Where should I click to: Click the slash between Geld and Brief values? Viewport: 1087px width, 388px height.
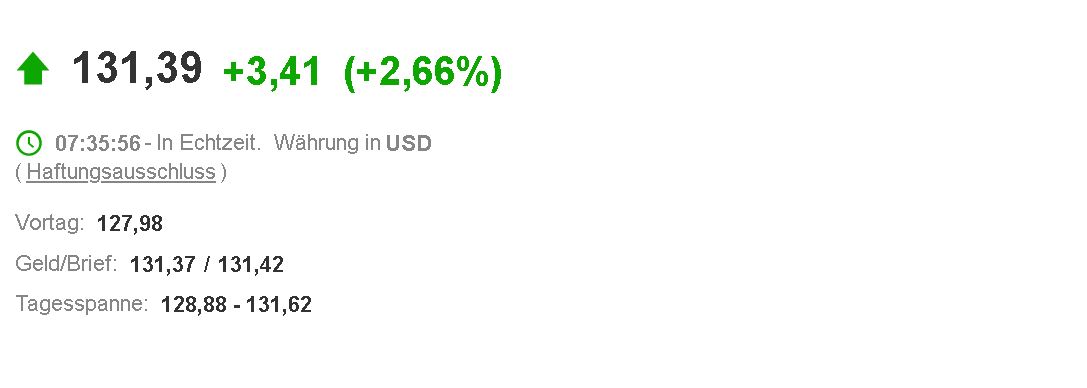207,265
